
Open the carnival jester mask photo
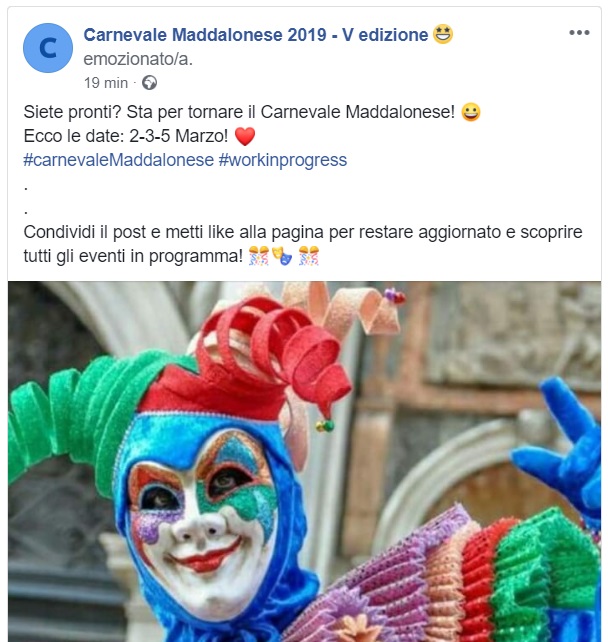coord(304,461)
